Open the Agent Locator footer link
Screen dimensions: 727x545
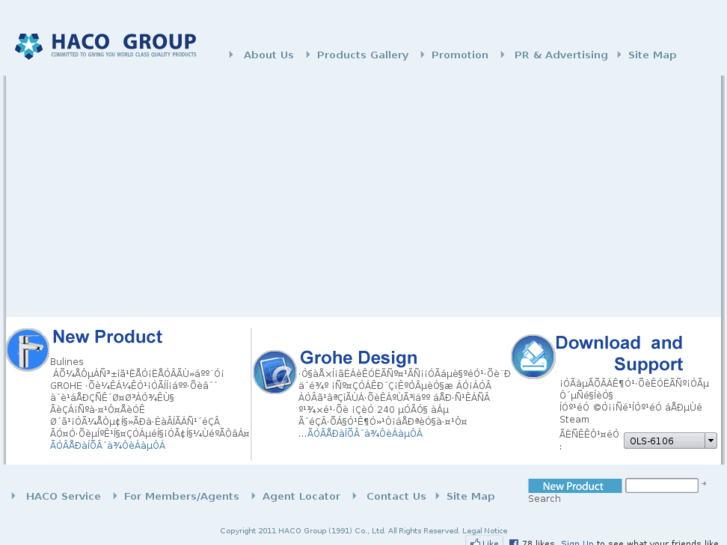(301, 496)
